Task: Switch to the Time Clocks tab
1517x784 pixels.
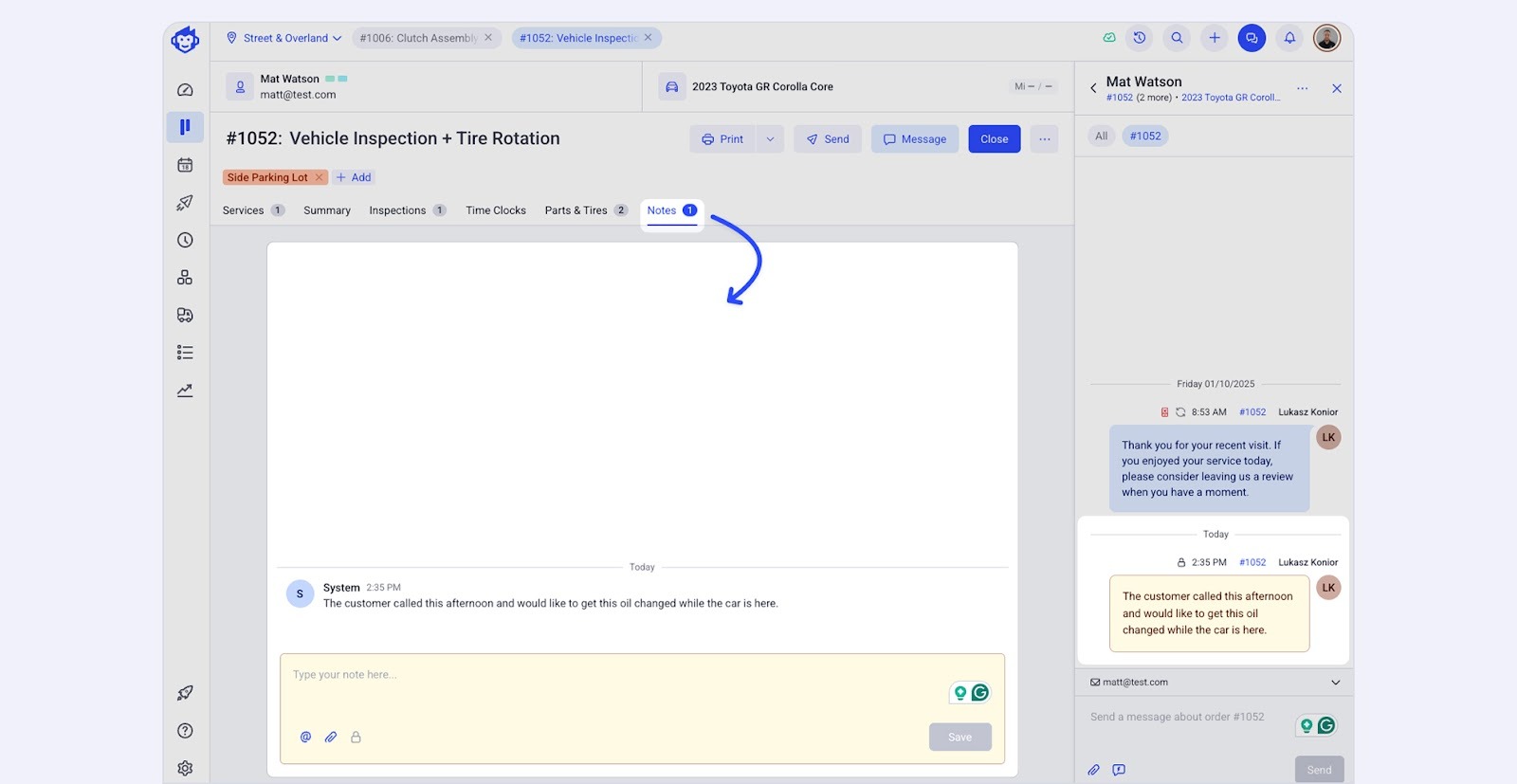Action: click(496, 210)
